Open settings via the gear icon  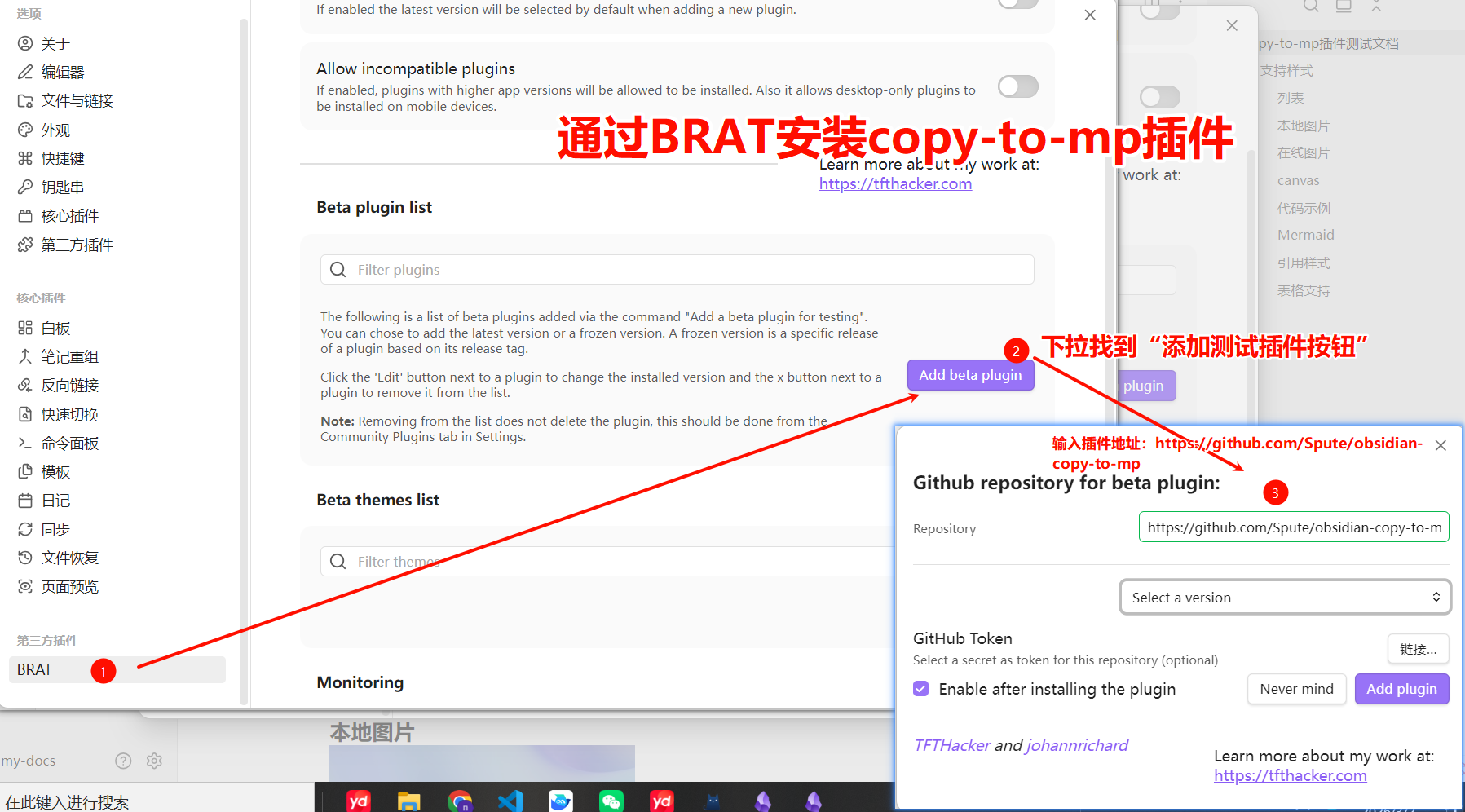[x=154, y=761]
